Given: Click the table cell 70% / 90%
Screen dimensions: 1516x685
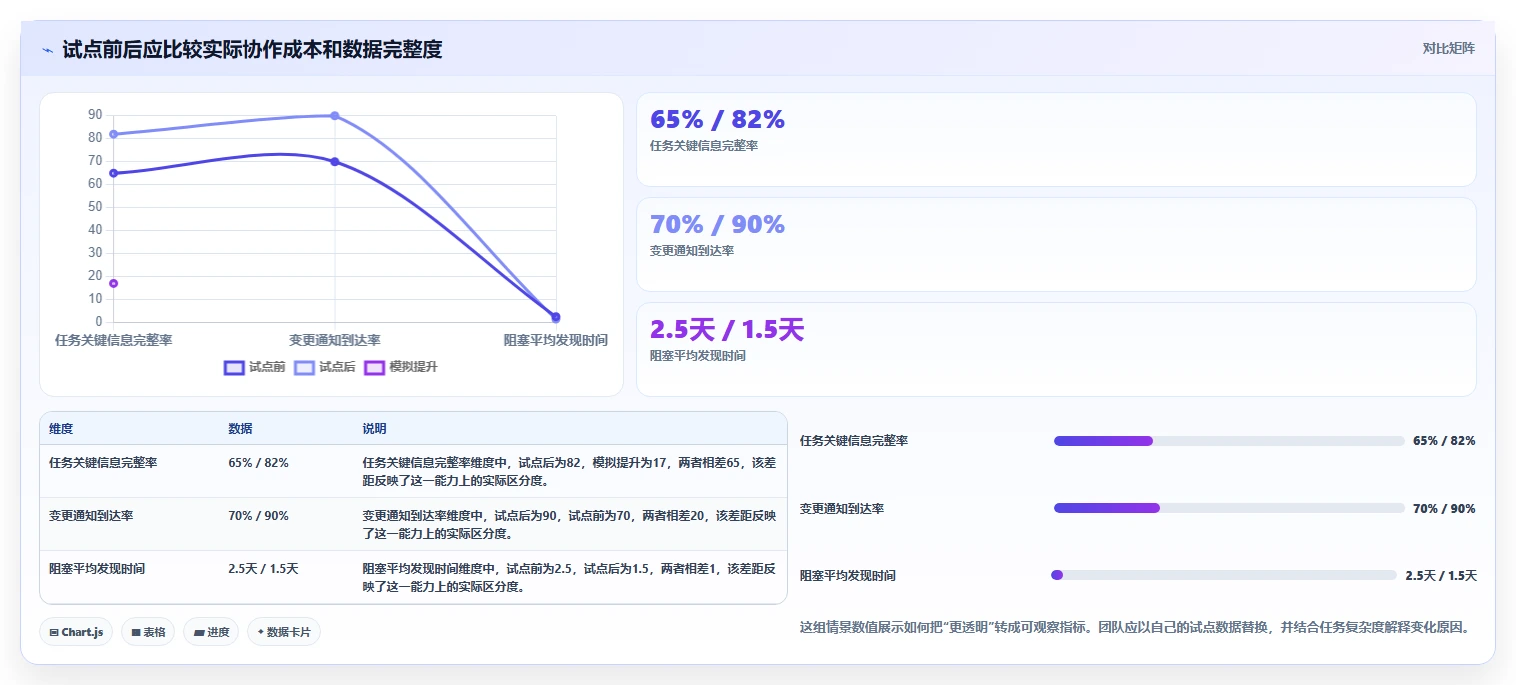Looking at the screenshot, I should point(258,516).
